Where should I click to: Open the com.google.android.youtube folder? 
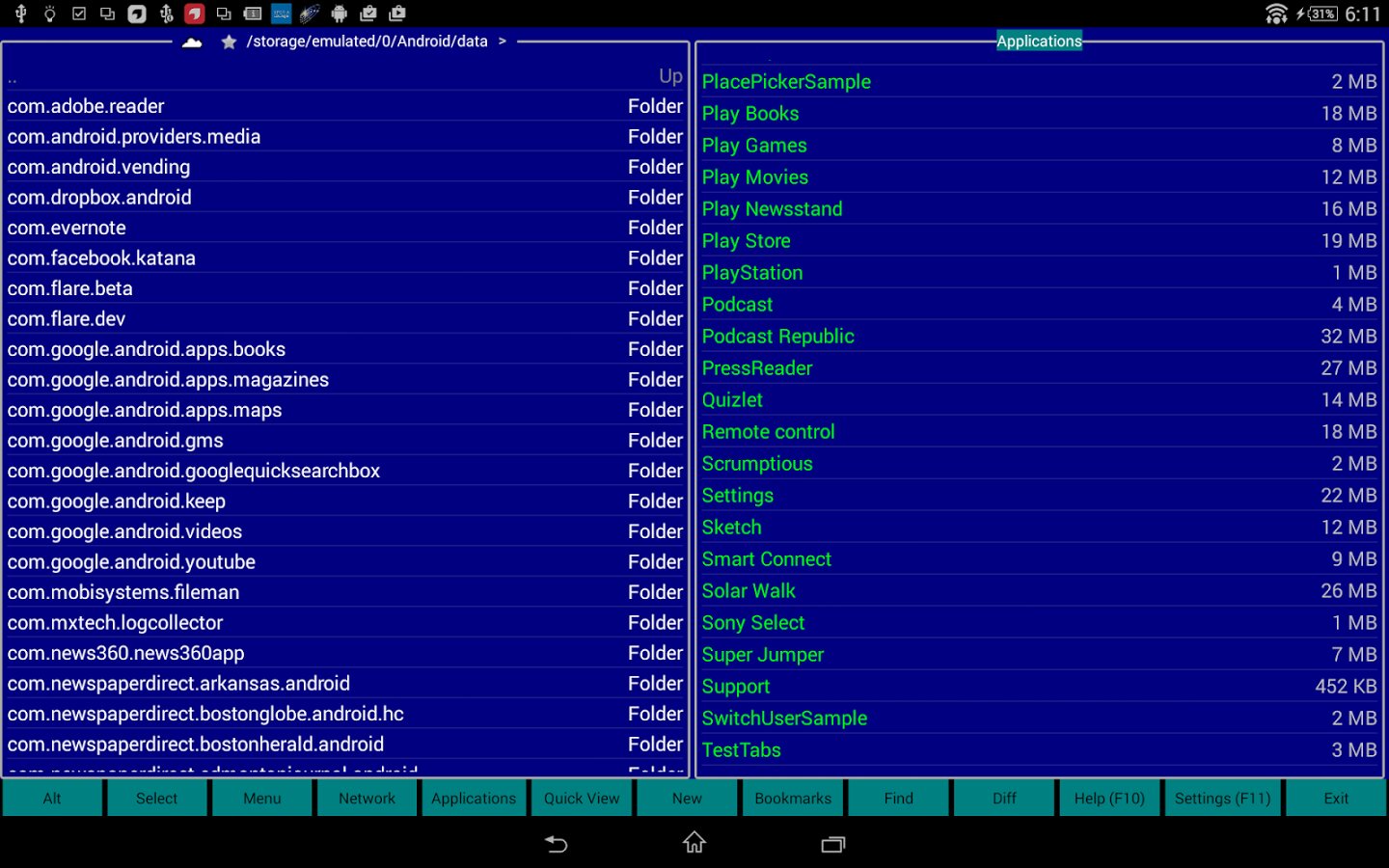[x=345, y=562]
